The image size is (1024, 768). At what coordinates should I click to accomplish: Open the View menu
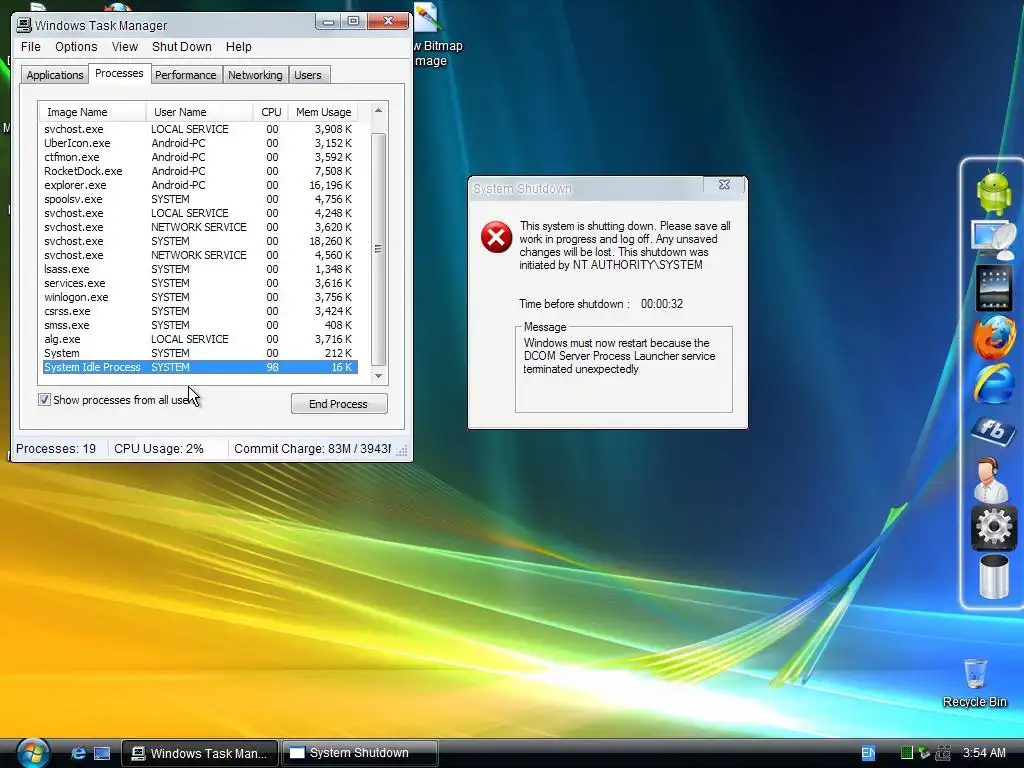pos(124,46)
